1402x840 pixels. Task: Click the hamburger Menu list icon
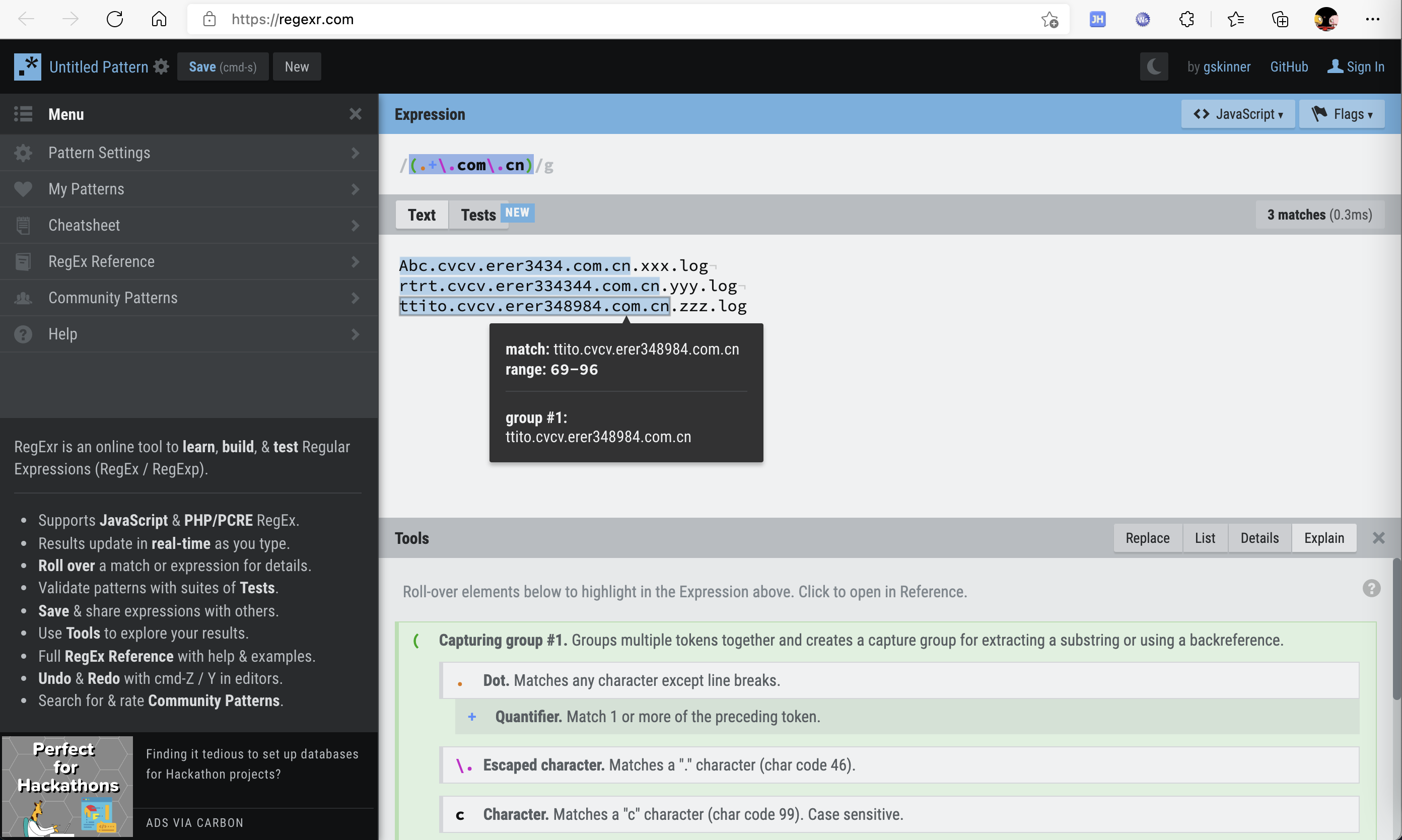tap(23, 114)
